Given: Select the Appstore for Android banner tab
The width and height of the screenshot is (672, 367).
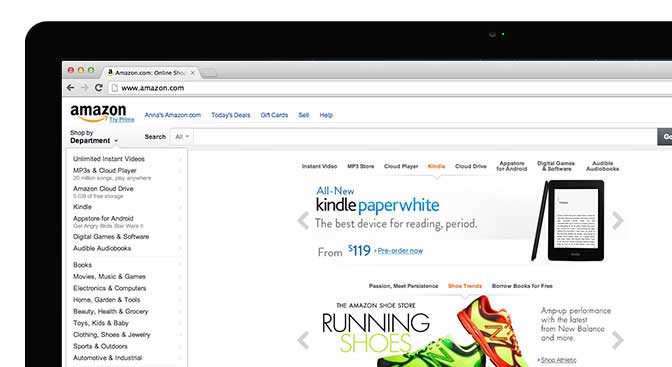Looking at the screenshot, I should [x=512, y=166].
